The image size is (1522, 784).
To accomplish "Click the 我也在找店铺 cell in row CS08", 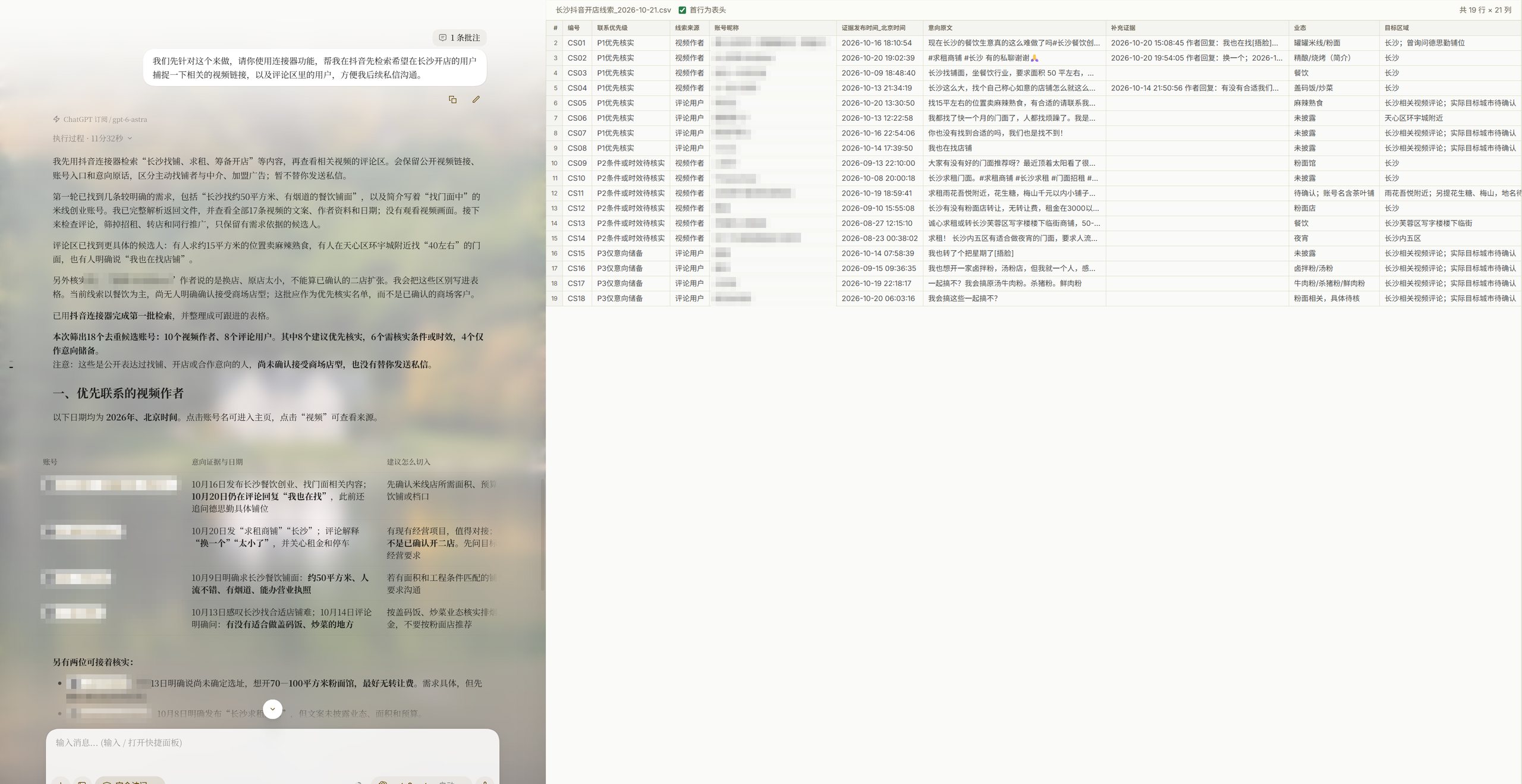I will pyautogui.click(x=1014, y=148).
